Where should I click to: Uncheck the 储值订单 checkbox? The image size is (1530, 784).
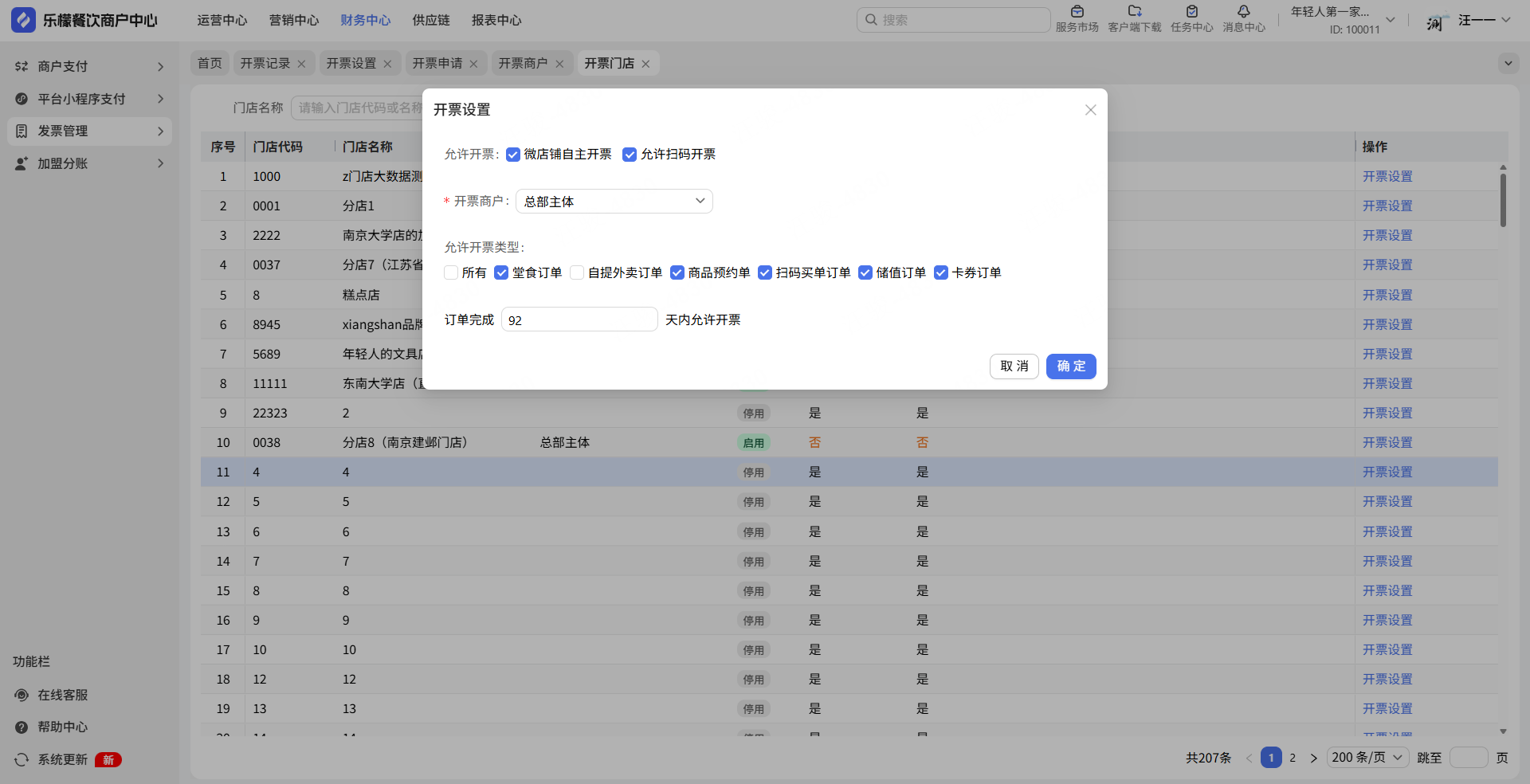click(x=865, y=272)
